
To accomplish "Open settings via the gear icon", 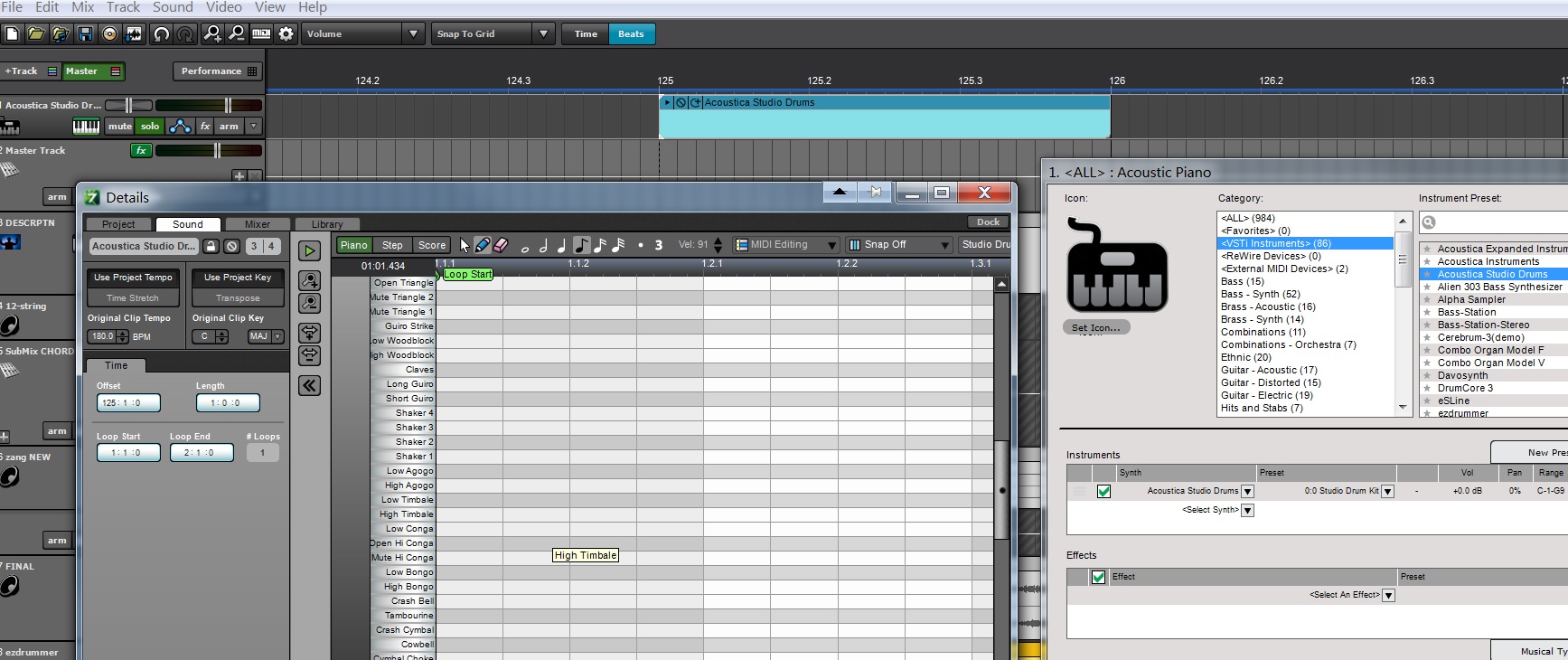I will (286, 34).
